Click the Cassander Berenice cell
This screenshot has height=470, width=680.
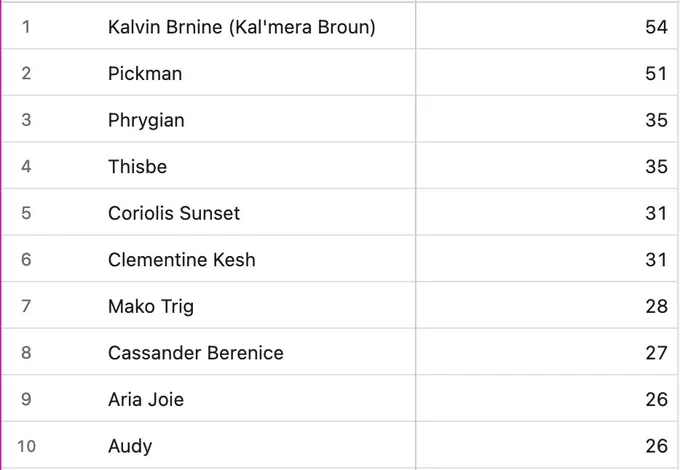point(196,352)
